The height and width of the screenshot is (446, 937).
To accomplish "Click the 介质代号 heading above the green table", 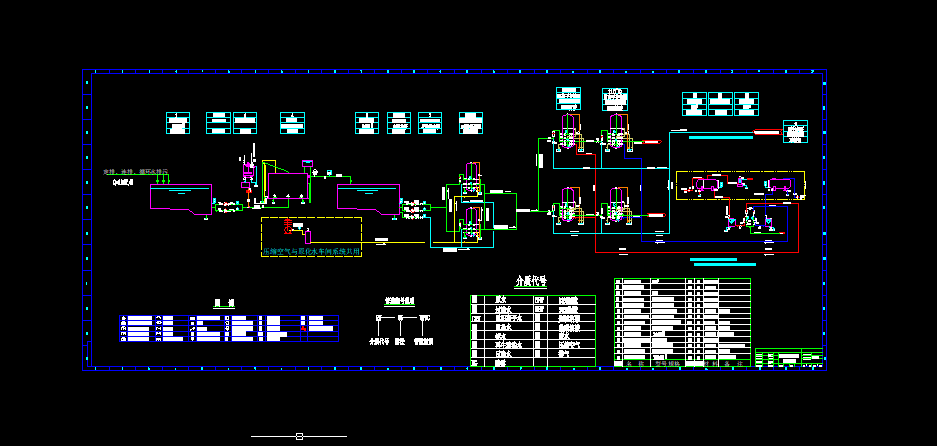I will [531, 281].
